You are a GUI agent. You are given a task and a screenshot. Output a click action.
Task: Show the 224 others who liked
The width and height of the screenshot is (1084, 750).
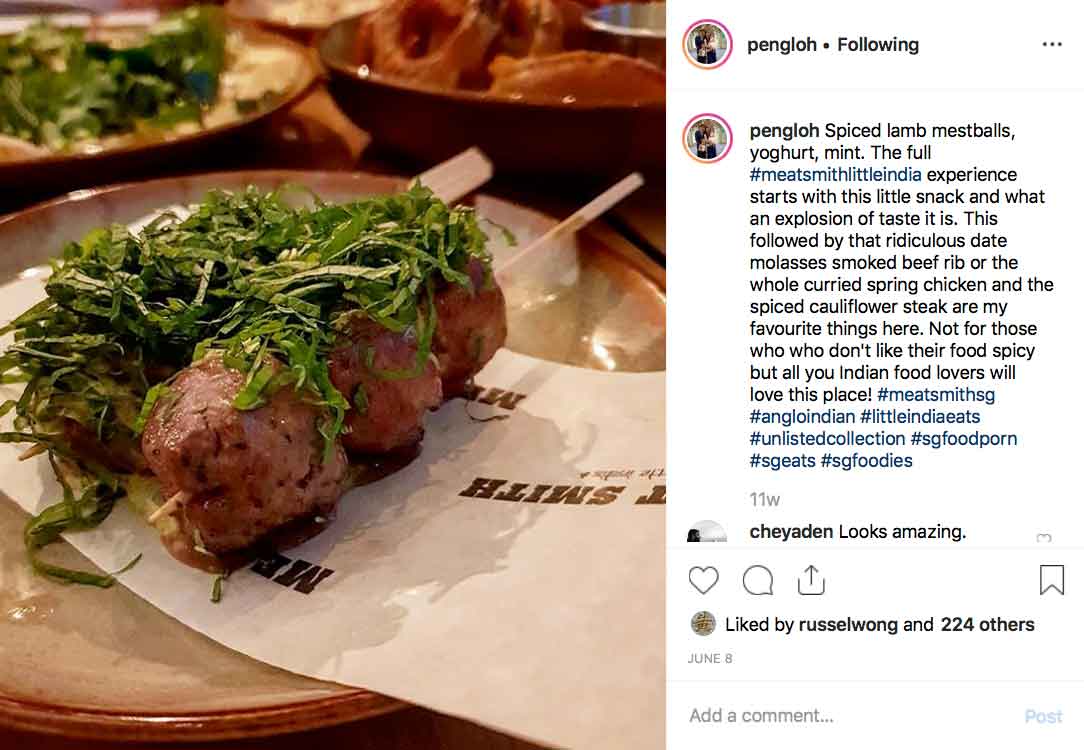[x=987, y=625]
